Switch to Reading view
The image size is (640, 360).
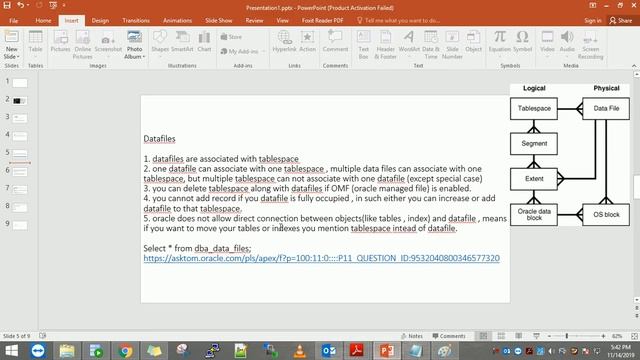pos(518,336)
